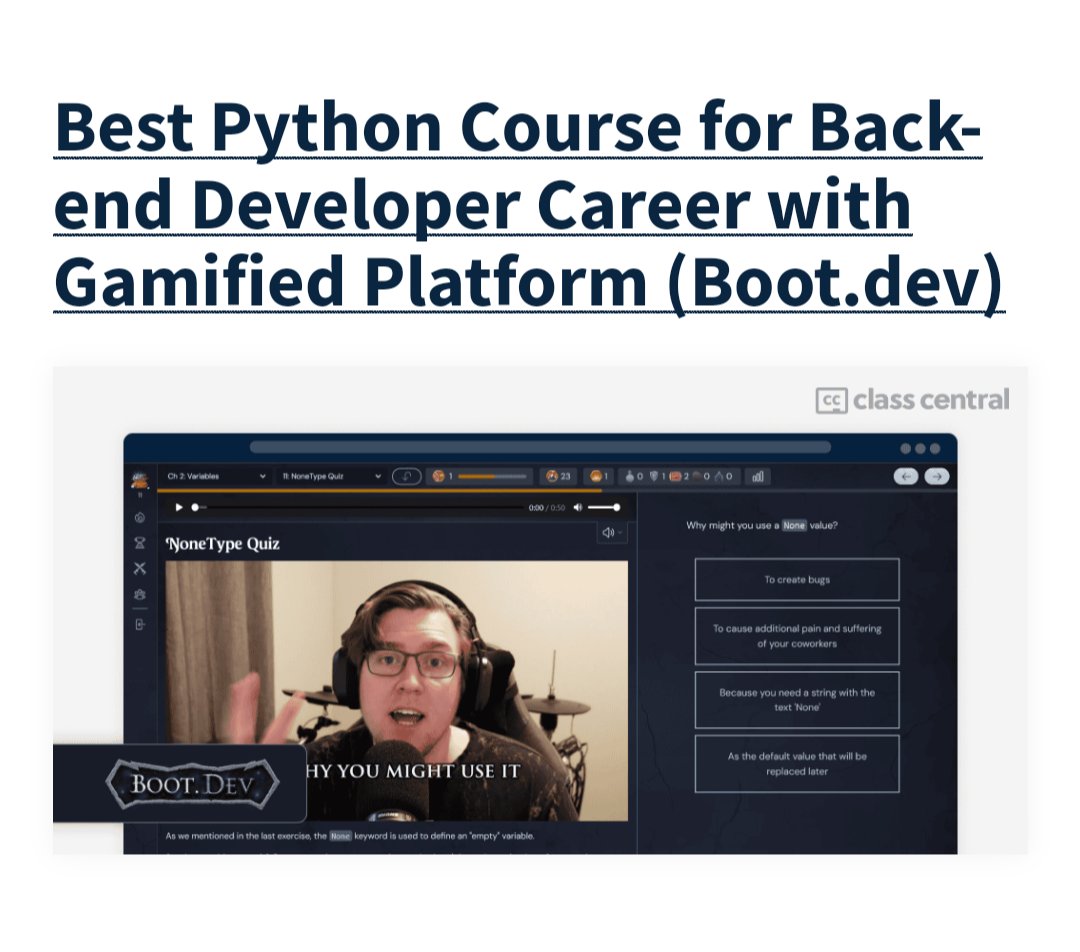
Task: Select the crossed swords icon in sidebar
Action: point(140,568)
